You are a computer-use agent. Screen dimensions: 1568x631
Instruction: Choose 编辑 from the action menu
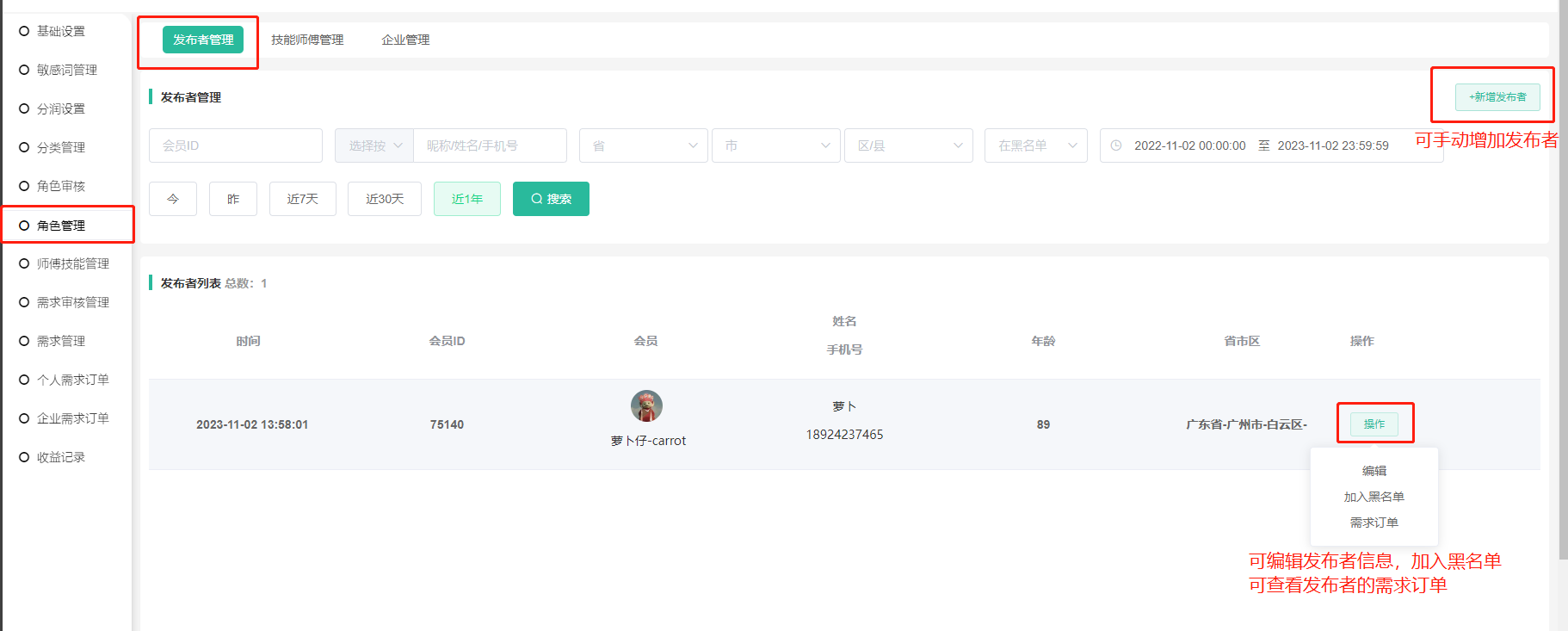1374,471
